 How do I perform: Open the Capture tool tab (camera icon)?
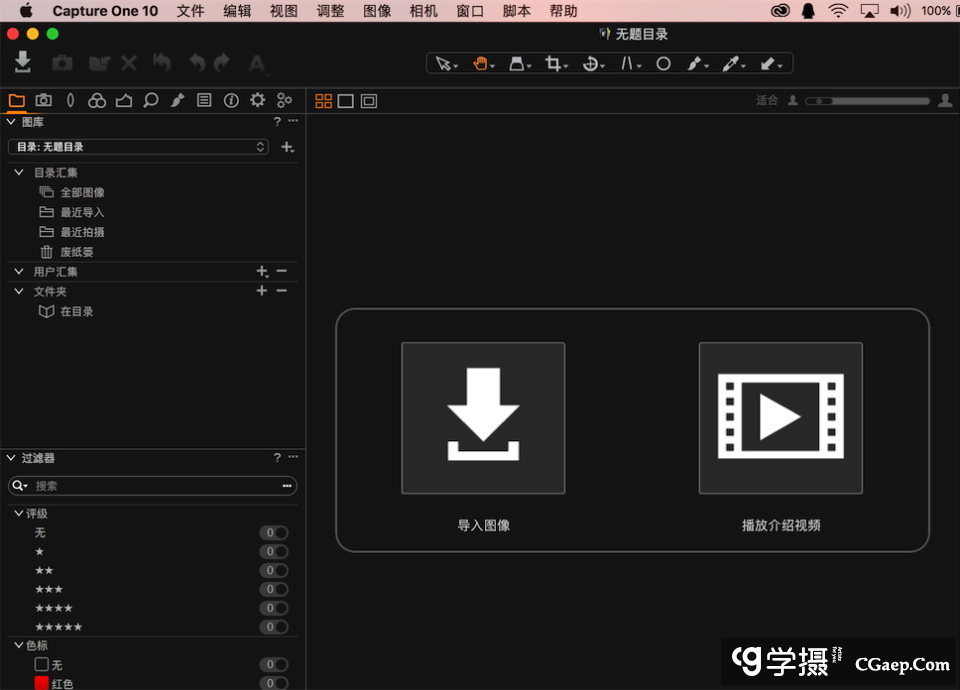[44, 100]
